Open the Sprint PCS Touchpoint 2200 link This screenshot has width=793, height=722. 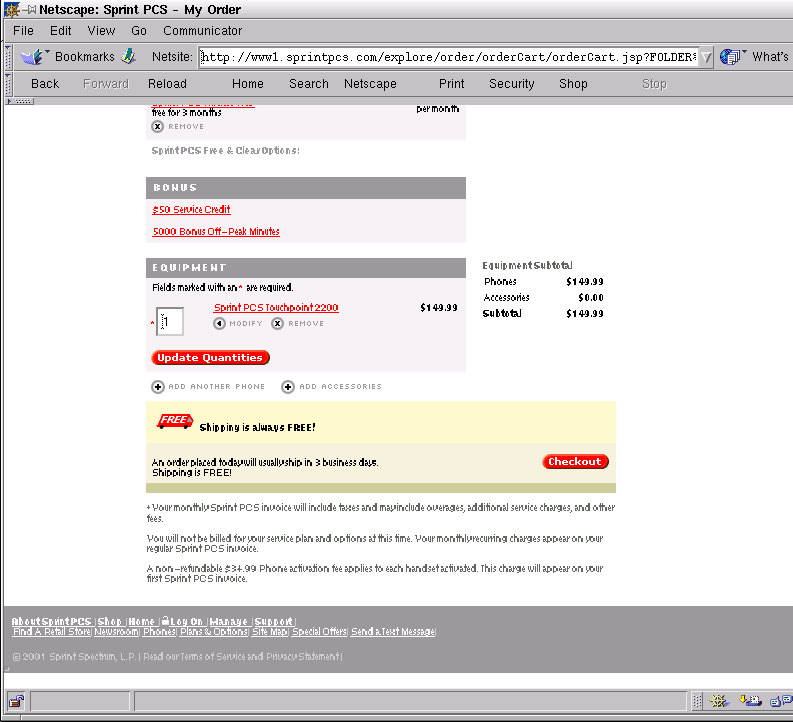tap(276, 307)
